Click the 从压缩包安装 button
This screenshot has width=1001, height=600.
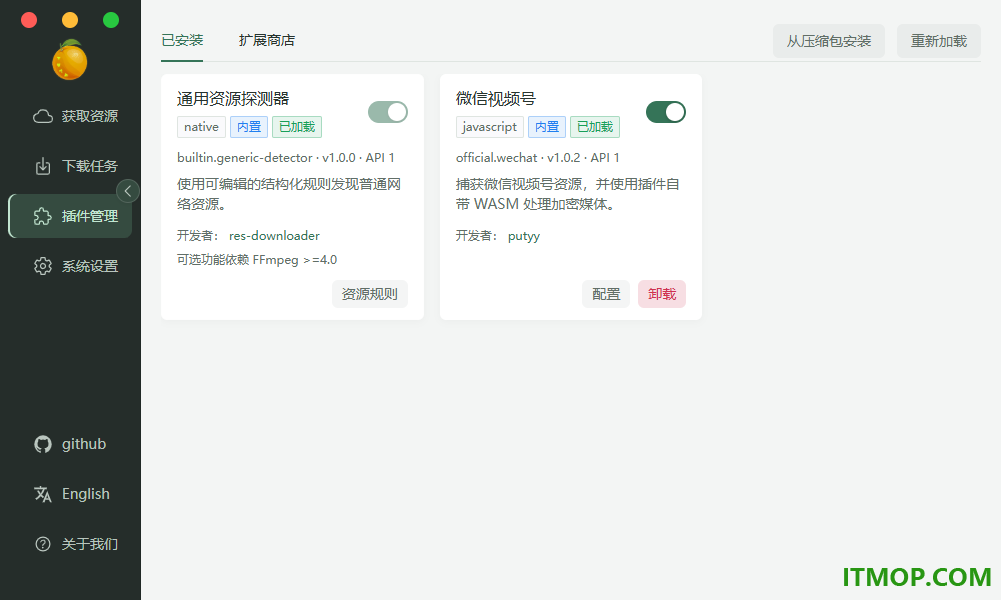coord(829,41)
